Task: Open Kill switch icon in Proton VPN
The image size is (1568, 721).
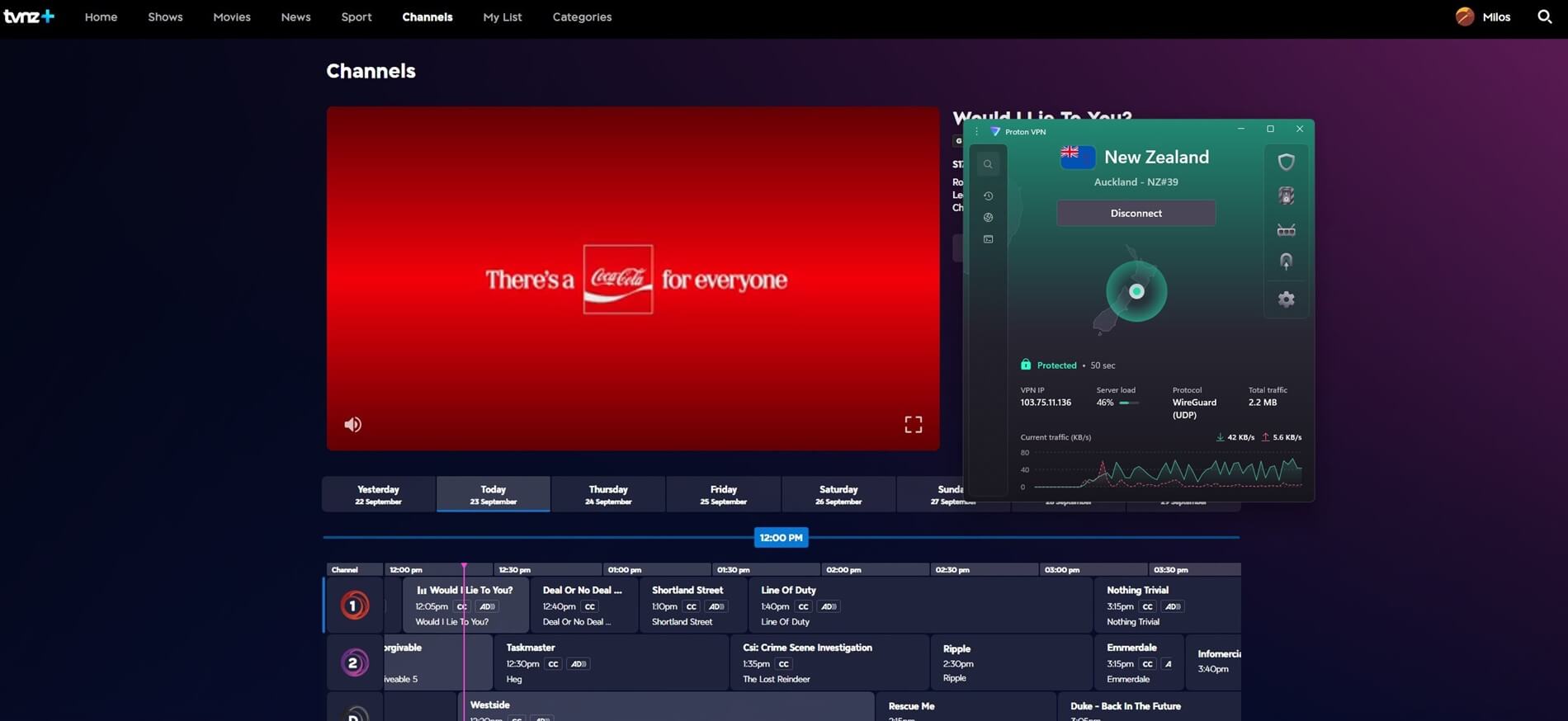Action: pos(1286,196)
